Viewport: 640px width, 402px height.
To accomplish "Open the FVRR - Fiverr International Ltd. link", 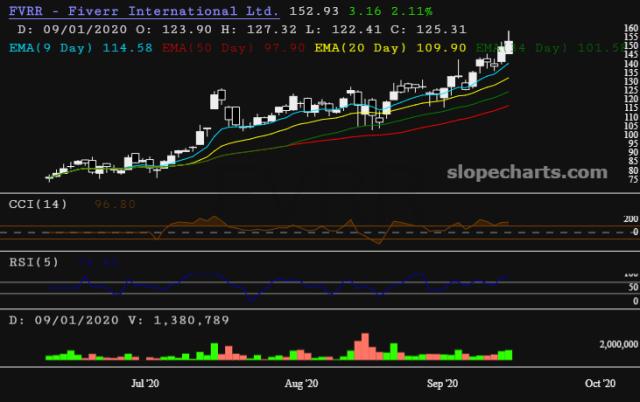I will [144, 11].
